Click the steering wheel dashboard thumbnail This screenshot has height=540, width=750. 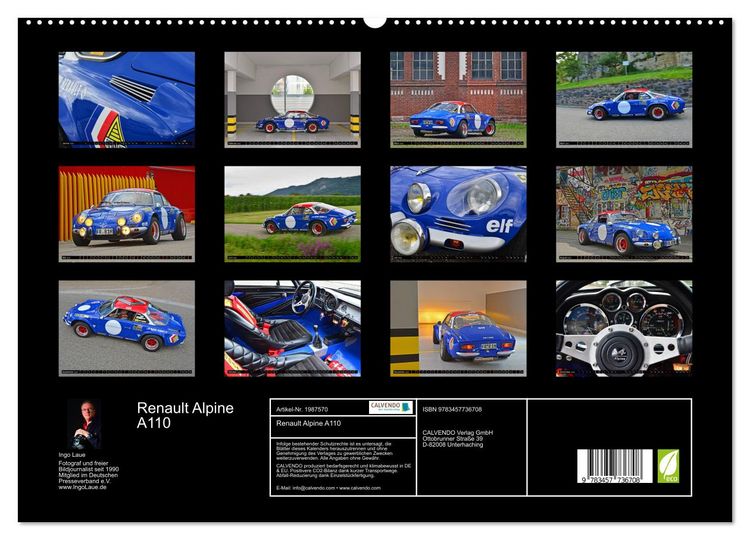(x=624, y=328)
